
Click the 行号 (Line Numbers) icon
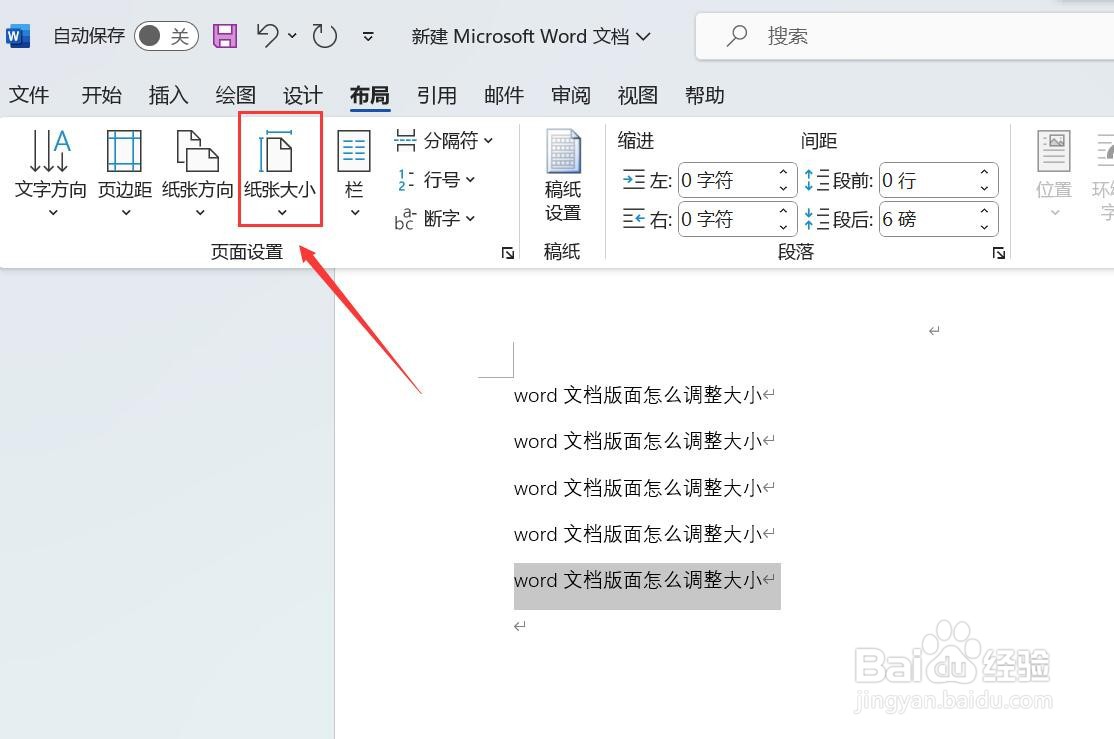(x=436, y=180)
